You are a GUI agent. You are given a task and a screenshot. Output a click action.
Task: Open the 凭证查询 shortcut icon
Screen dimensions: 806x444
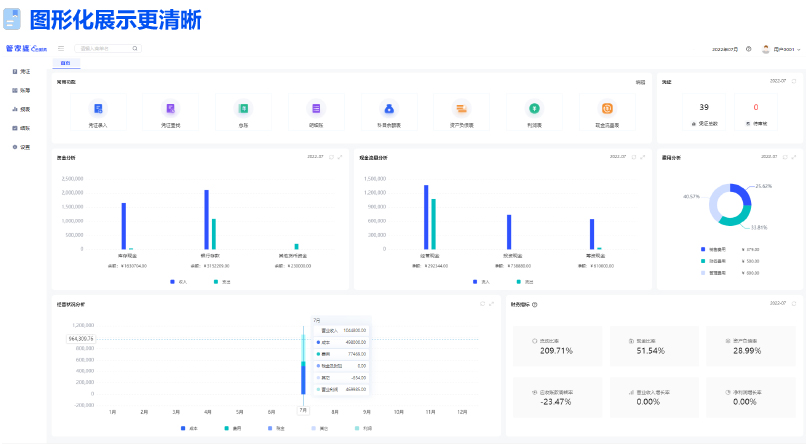click(x=171, y=108)
